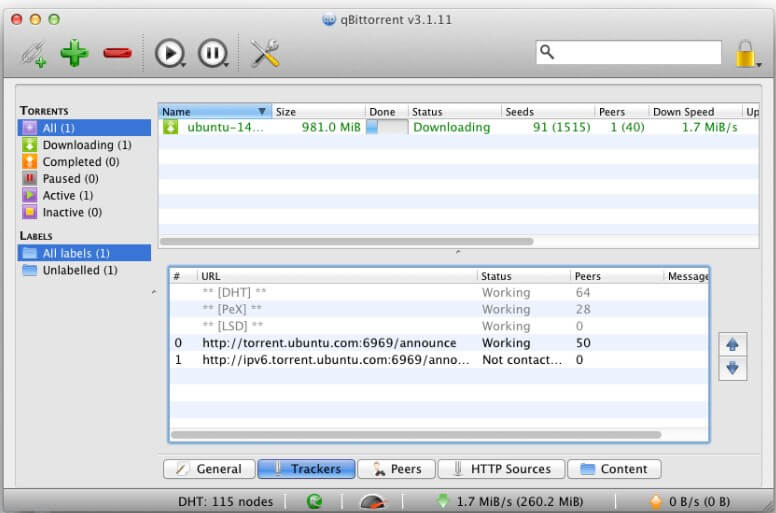This screenshot has height=513, width=776.
Task: Click the upload speed 0 B/s status
Action: (x=690, y=502)
